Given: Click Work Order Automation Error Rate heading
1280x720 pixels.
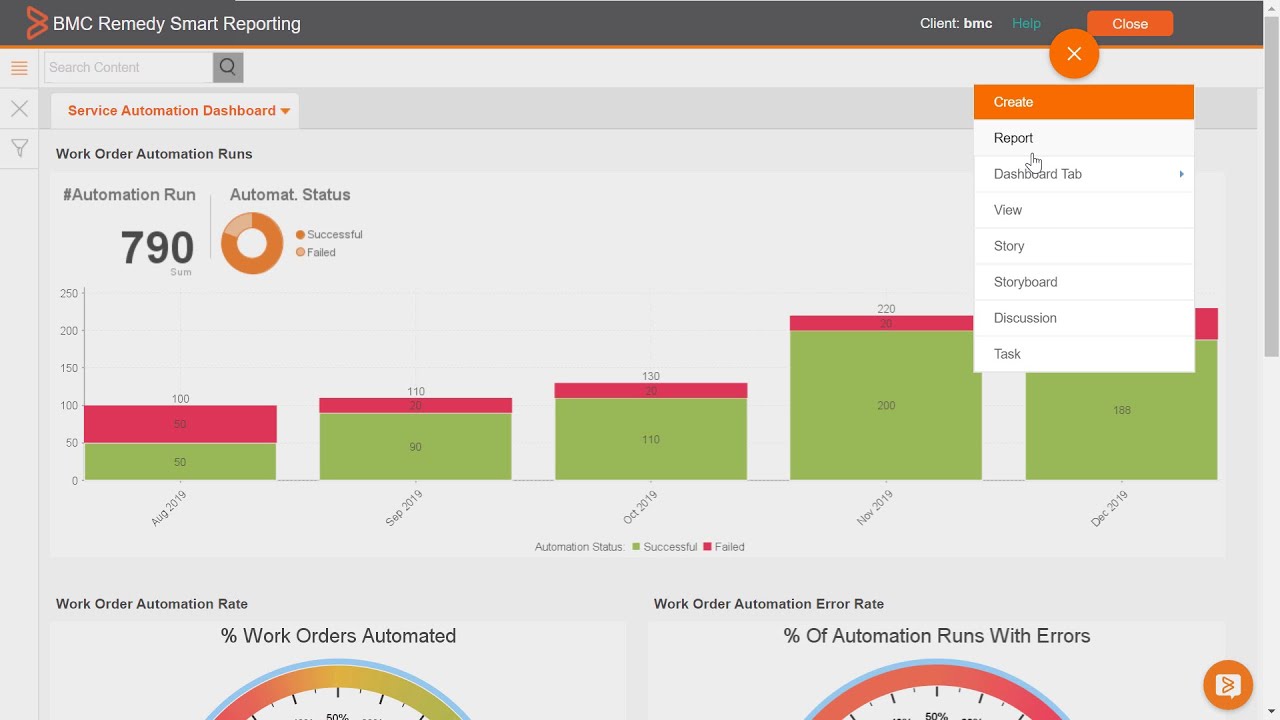Looking at the screenshot, I should tap(769, 604).
